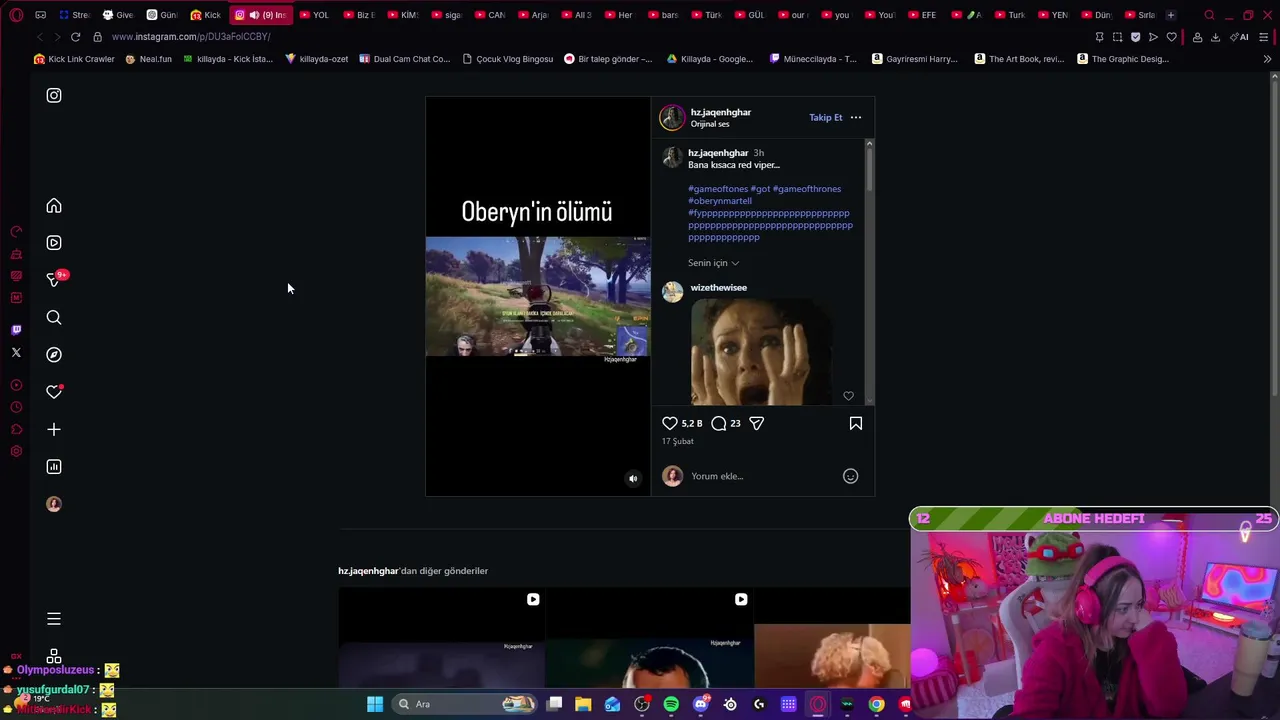Viewport: 1280px width, 720px height.
Task: Switch to the YOL YouTube tab
Action: coord(314,15)
